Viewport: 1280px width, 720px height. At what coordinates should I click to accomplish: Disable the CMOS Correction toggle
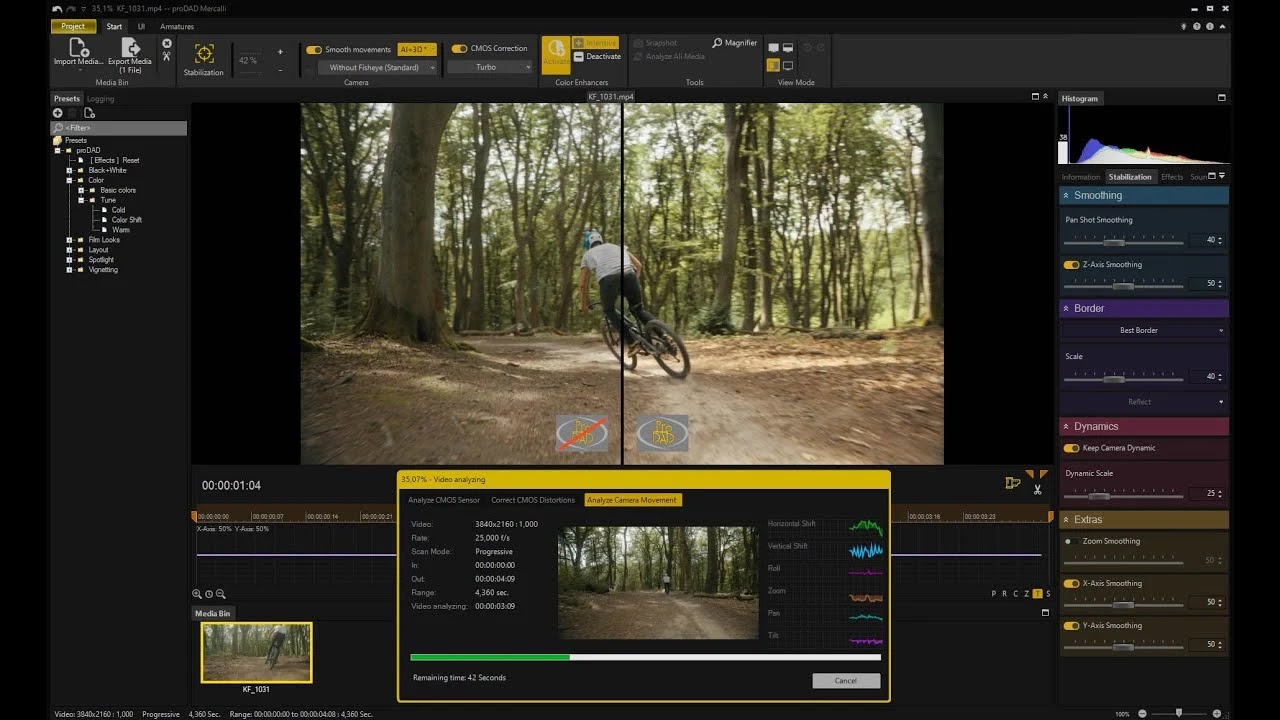click(x=459, y=48)
